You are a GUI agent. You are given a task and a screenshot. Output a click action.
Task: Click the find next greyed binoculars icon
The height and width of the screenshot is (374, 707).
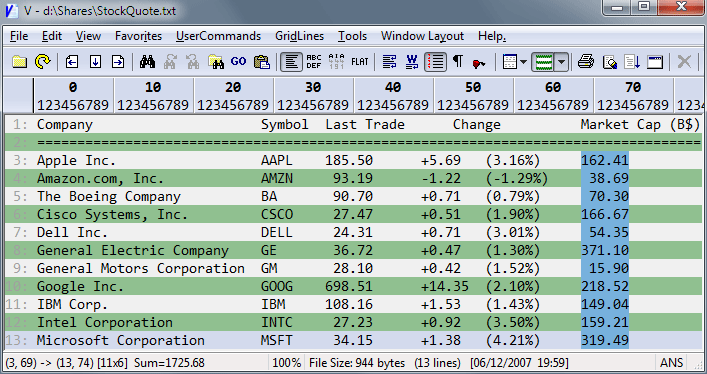(170, 62)
